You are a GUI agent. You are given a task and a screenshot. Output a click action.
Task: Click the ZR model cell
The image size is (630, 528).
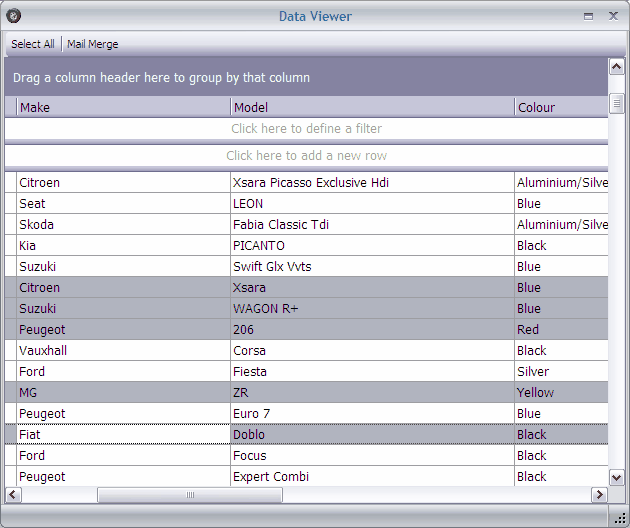point(372,392)
